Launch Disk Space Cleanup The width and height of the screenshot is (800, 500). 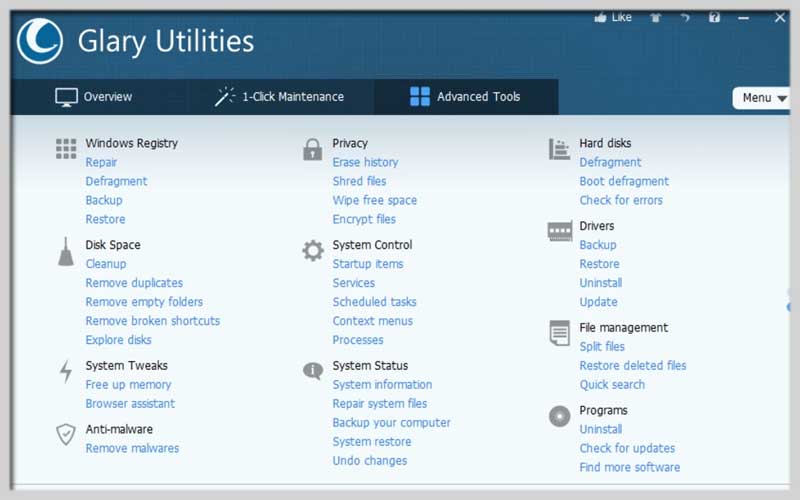[106, 264]
